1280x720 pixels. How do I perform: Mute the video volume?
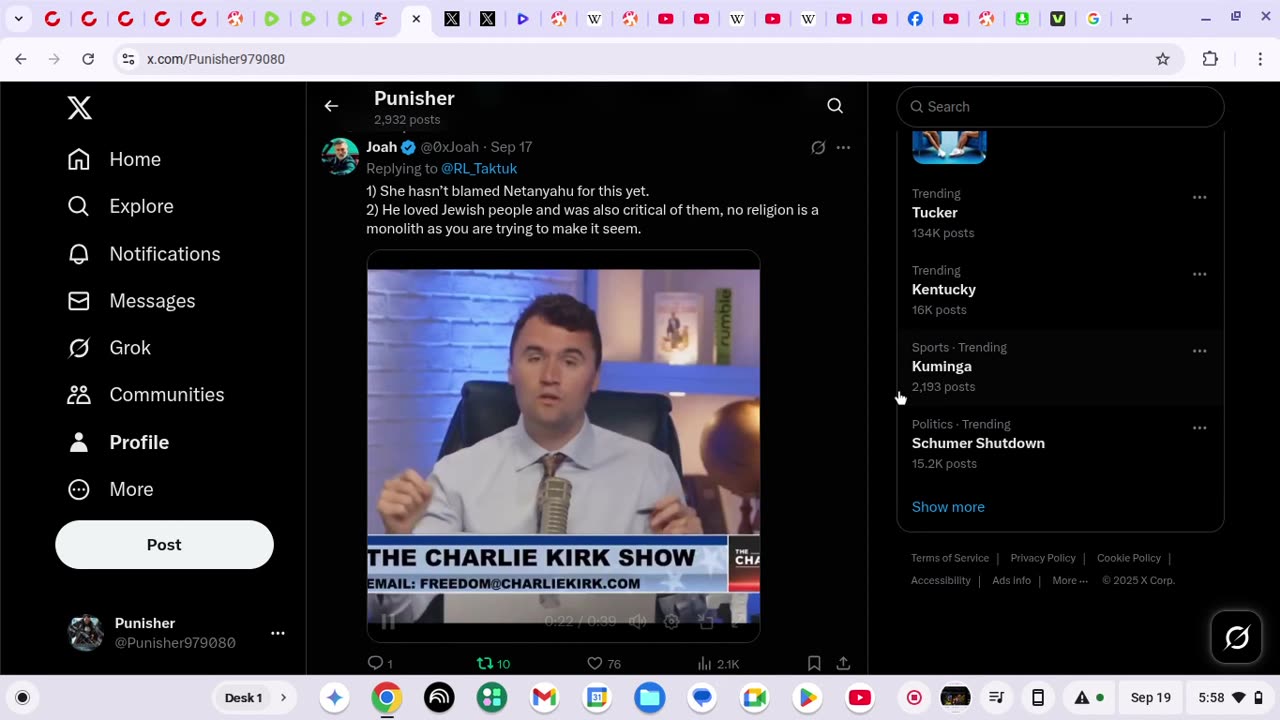point(638,622)
